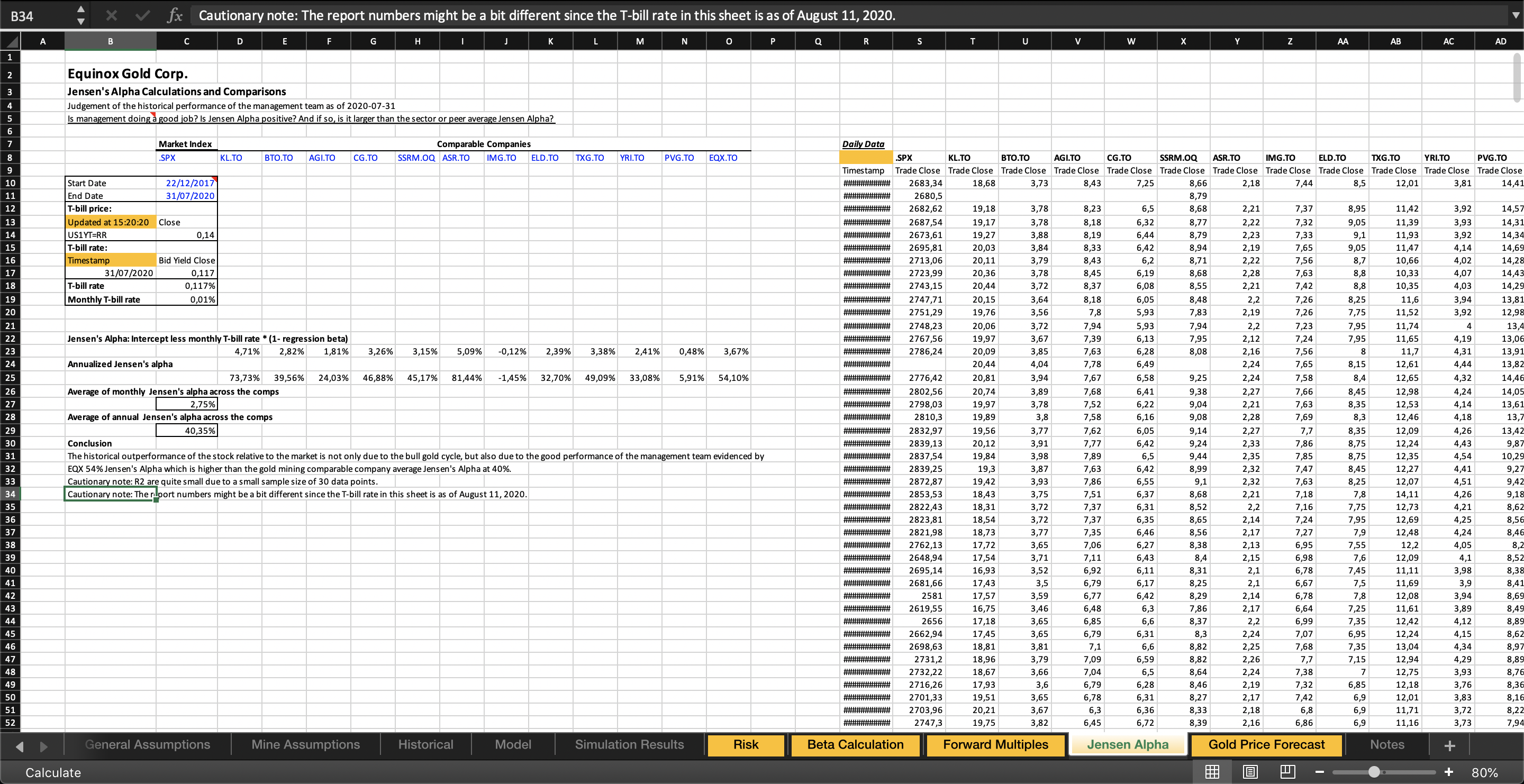Open the Beta Calculation sheet tab

point(856,744)
